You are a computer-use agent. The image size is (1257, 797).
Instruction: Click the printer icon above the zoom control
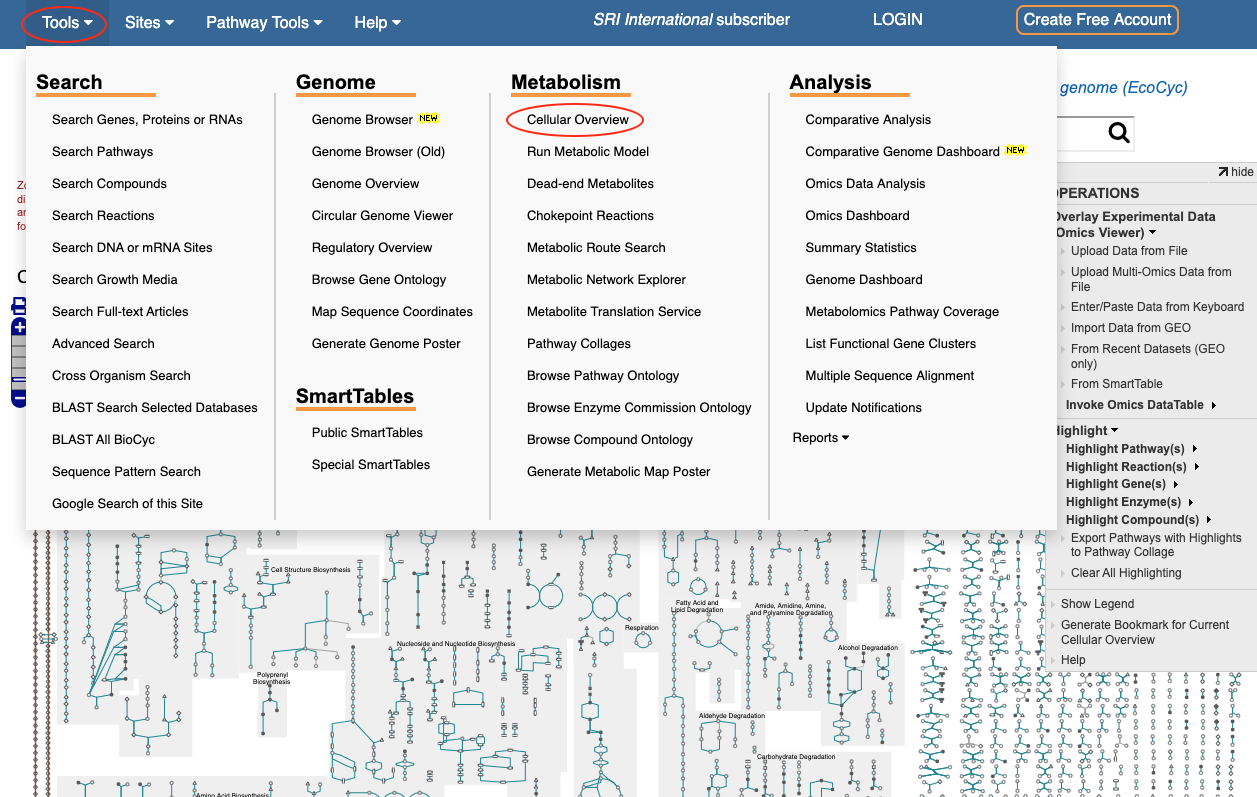pyautogui.click(x=18, y=306)
